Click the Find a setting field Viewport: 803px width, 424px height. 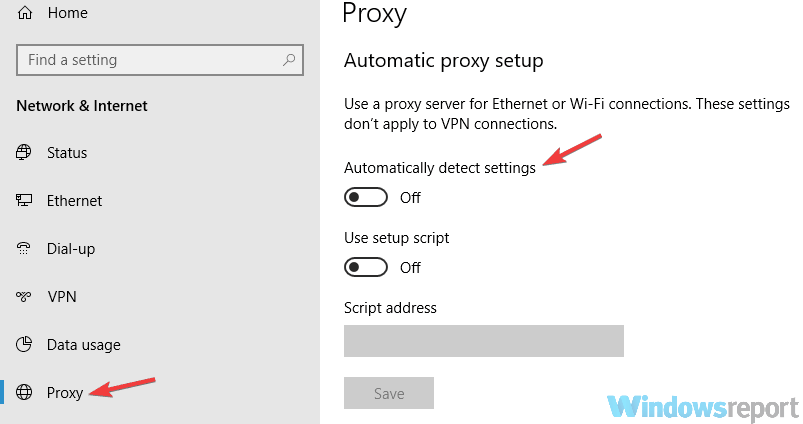click(x=160, y=60)
